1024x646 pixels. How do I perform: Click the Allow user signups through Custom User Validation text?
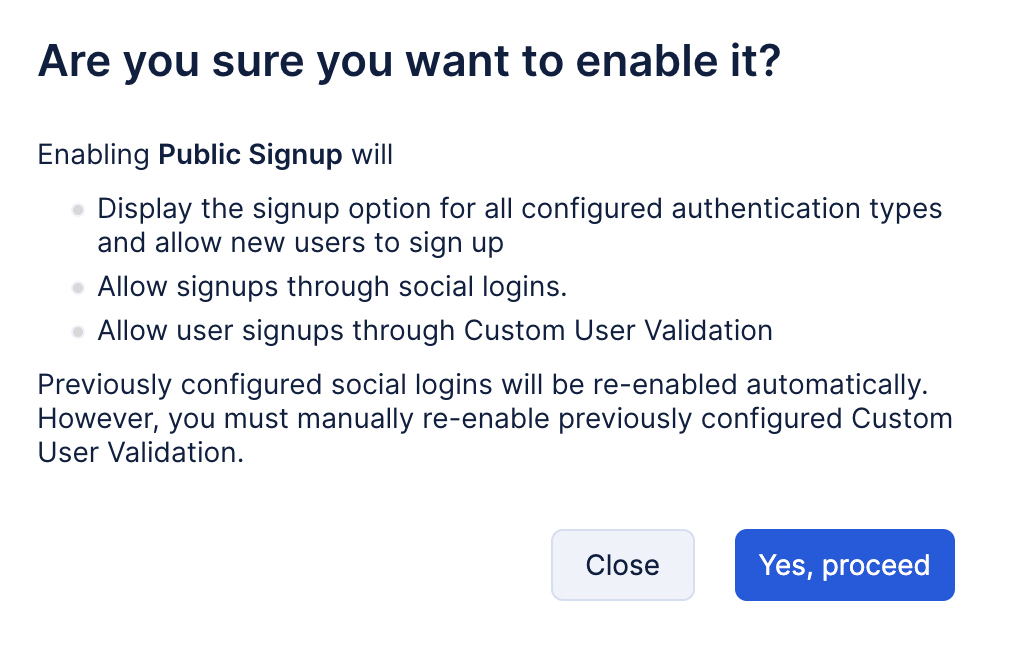tap(435, 331)
